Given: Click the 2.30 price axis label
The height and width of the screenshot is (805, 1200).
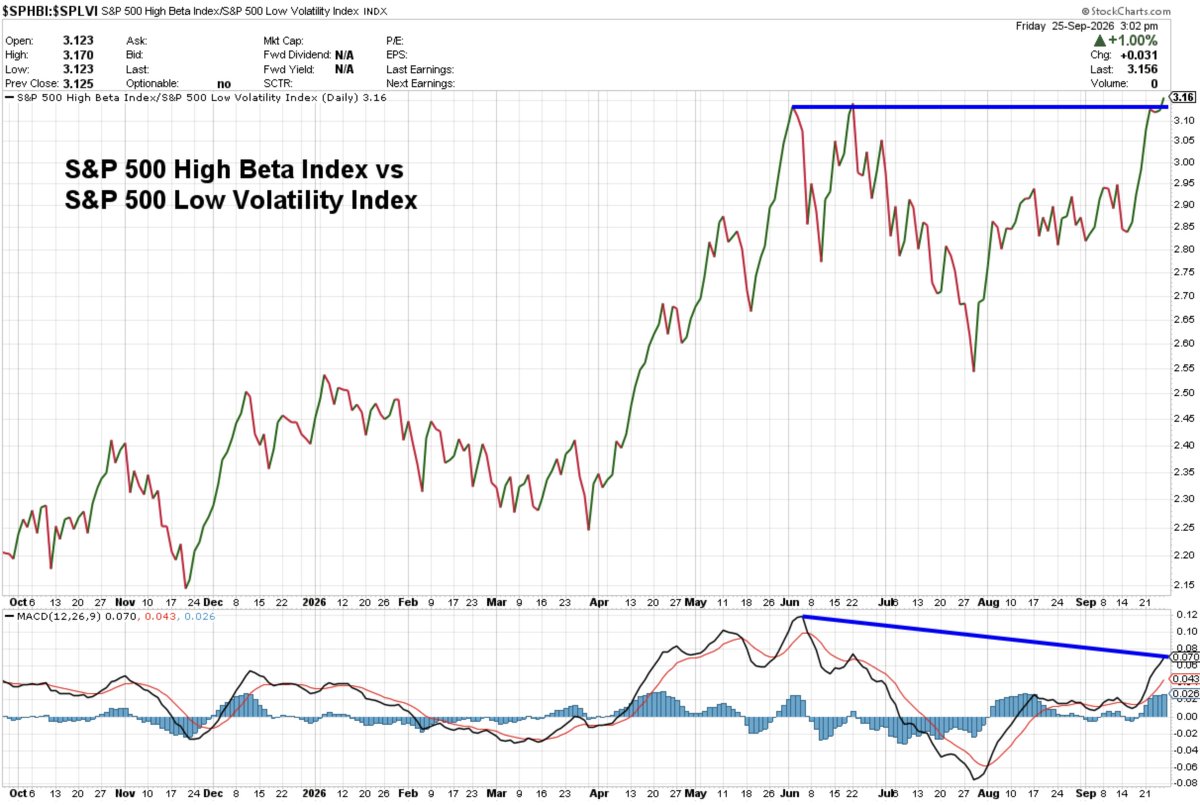Looking at the screenshot, I should click(1183, 499).
